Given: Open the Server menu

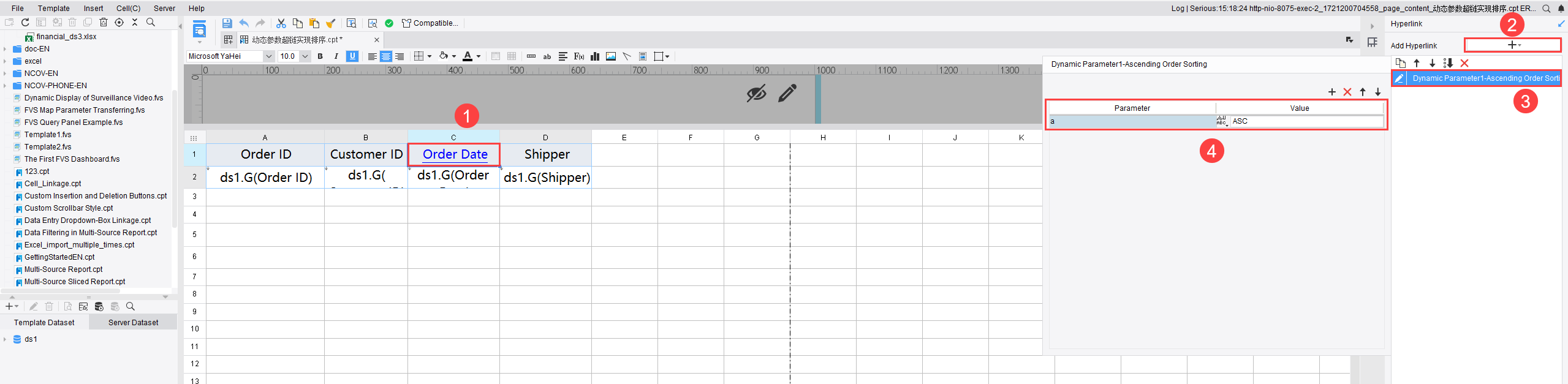Looking at the screenshot, I should coord(164,9).
